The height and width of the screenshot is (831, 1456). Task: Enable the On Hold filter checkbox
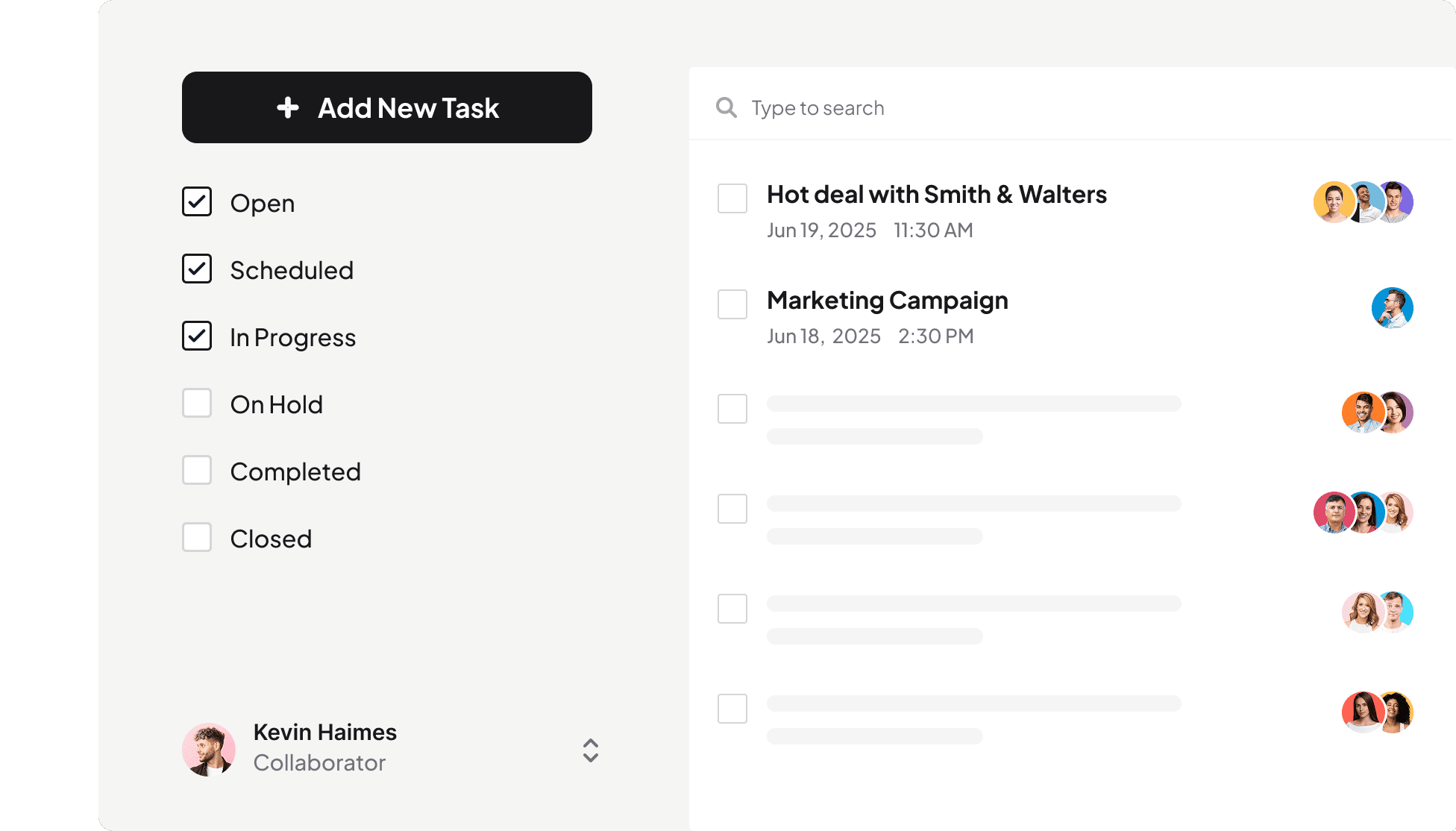pyautogui.click(x=197, y=403)
